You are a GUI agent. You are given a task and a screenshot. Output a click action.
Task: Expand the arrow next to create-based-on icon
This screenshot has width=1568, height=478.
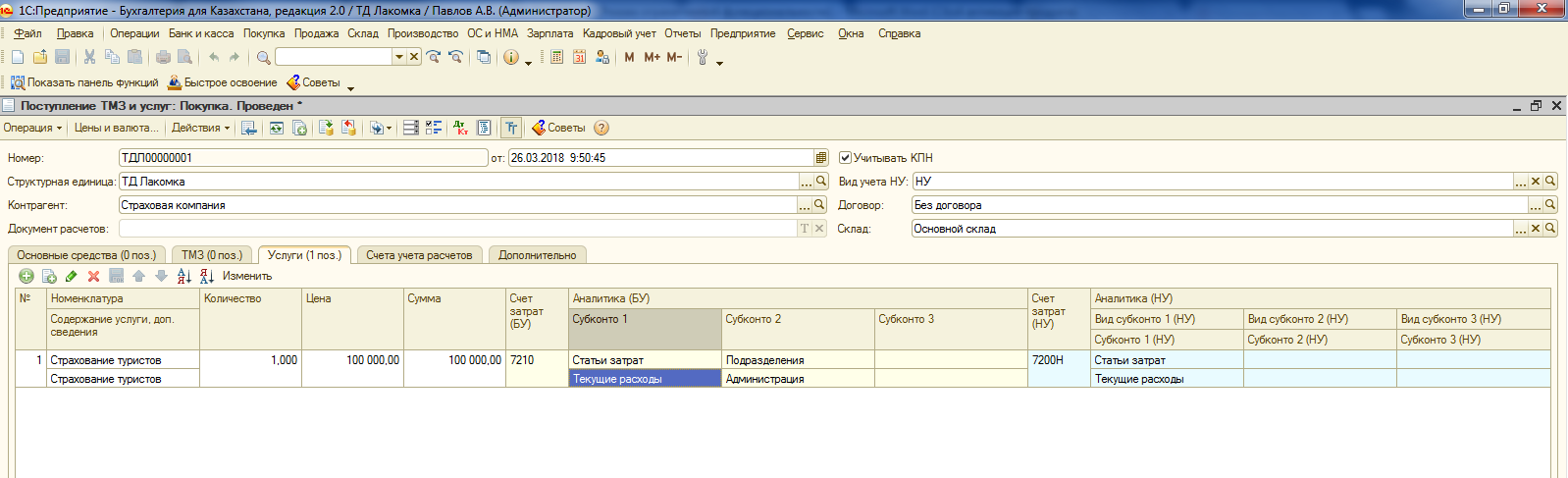point(389,128)
